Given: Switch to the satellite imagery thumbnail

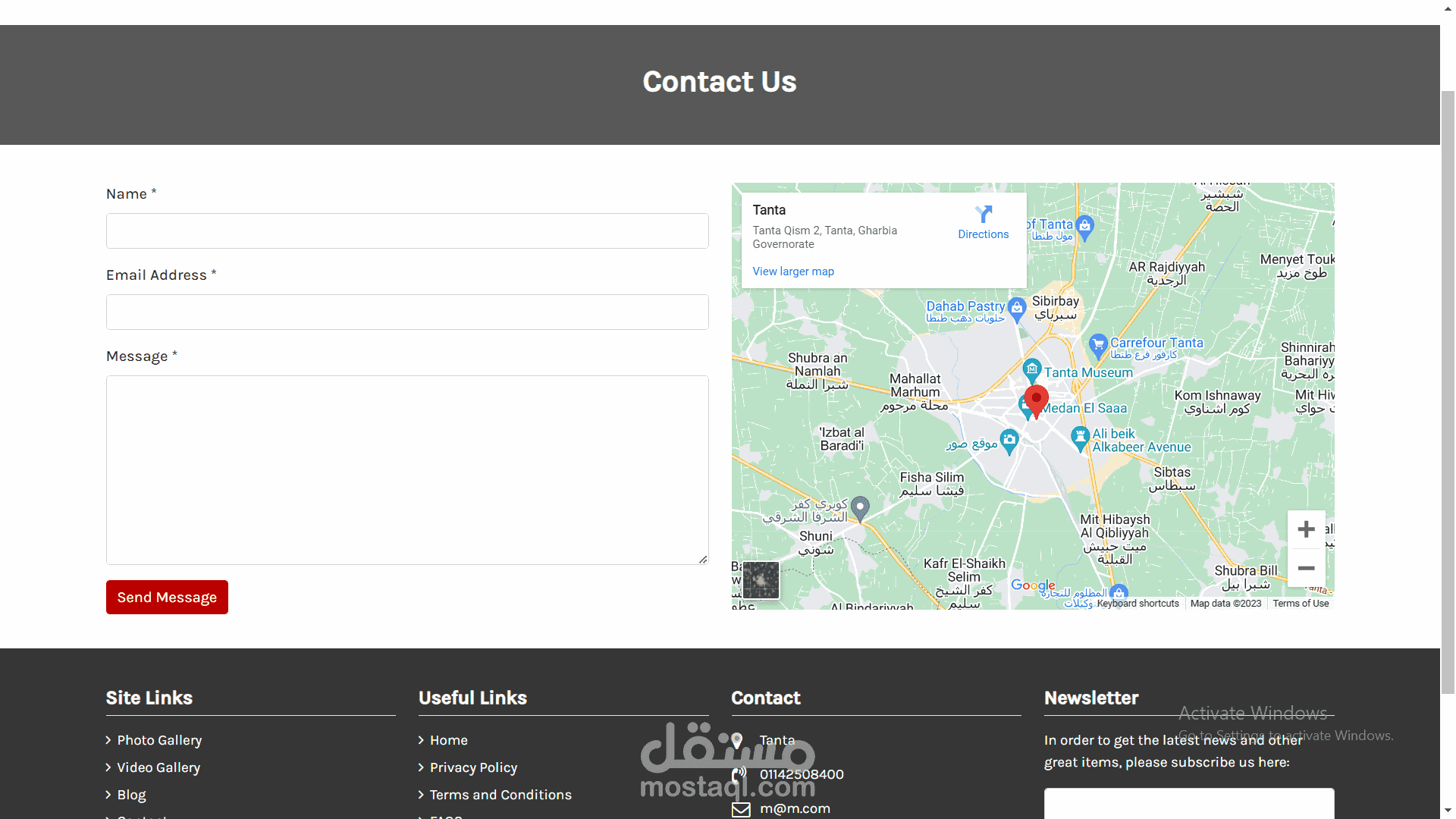Looking at the screenshot, I should pos(761,580).
